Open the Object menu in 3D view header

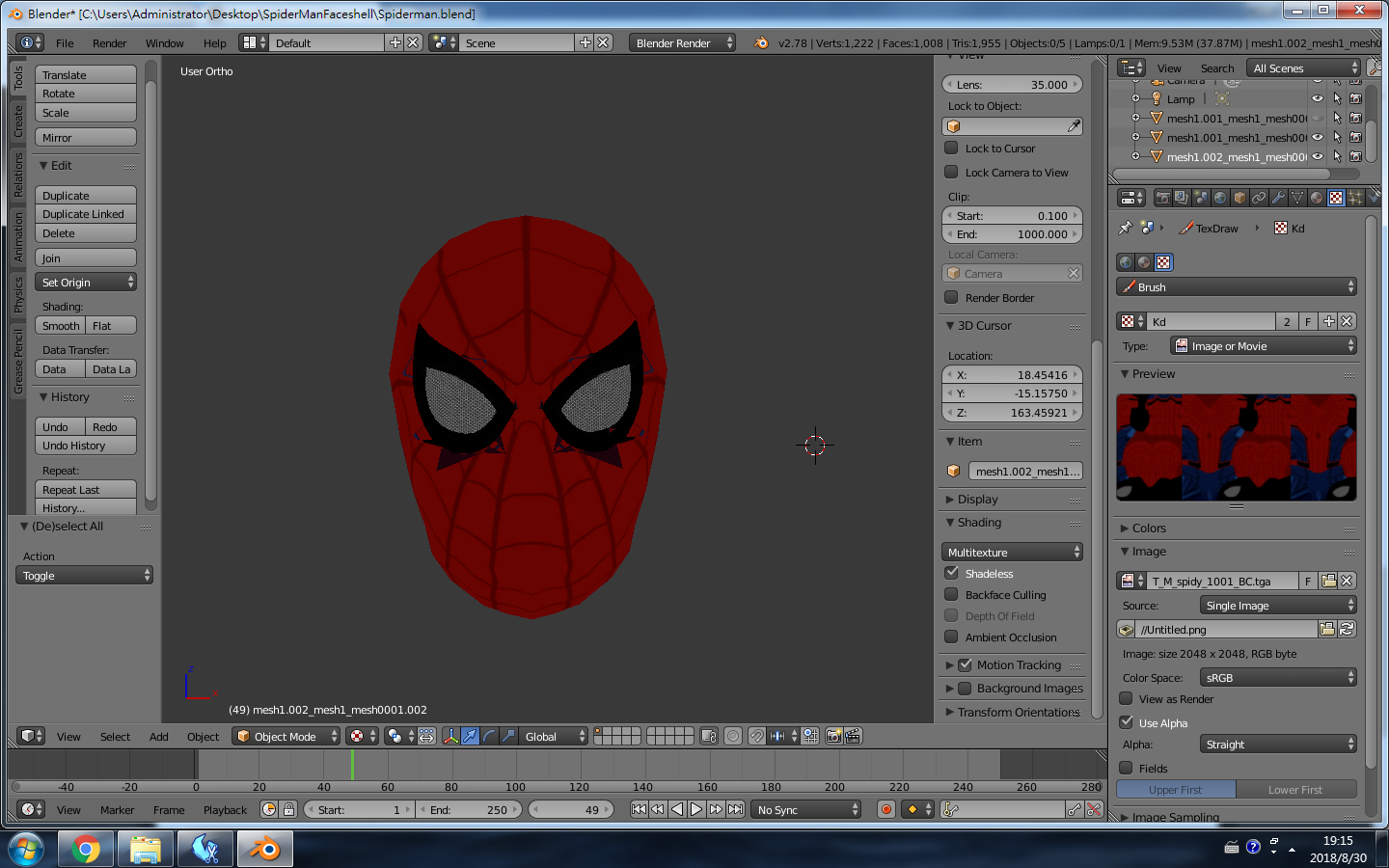tap(203, 736)
